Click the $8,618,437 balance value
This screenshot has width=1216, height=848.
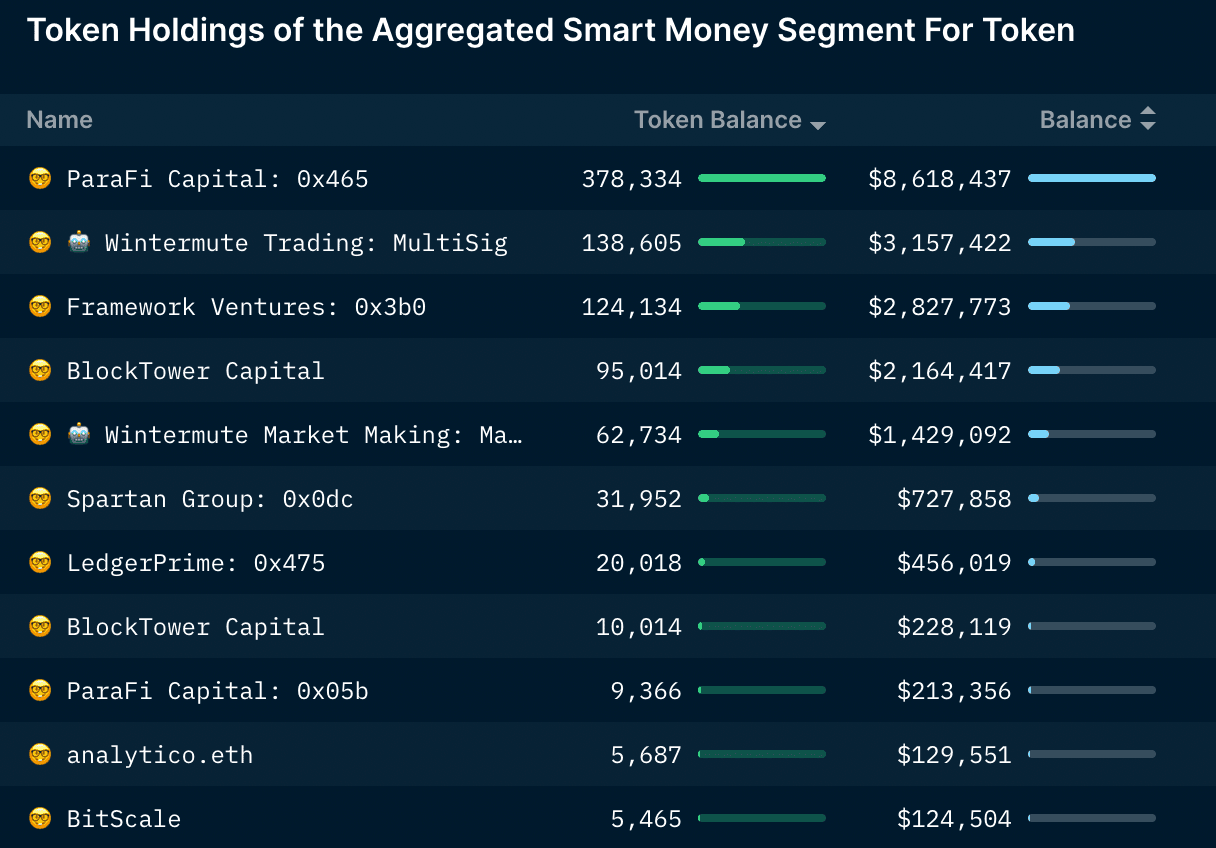[x=939, y=178]
